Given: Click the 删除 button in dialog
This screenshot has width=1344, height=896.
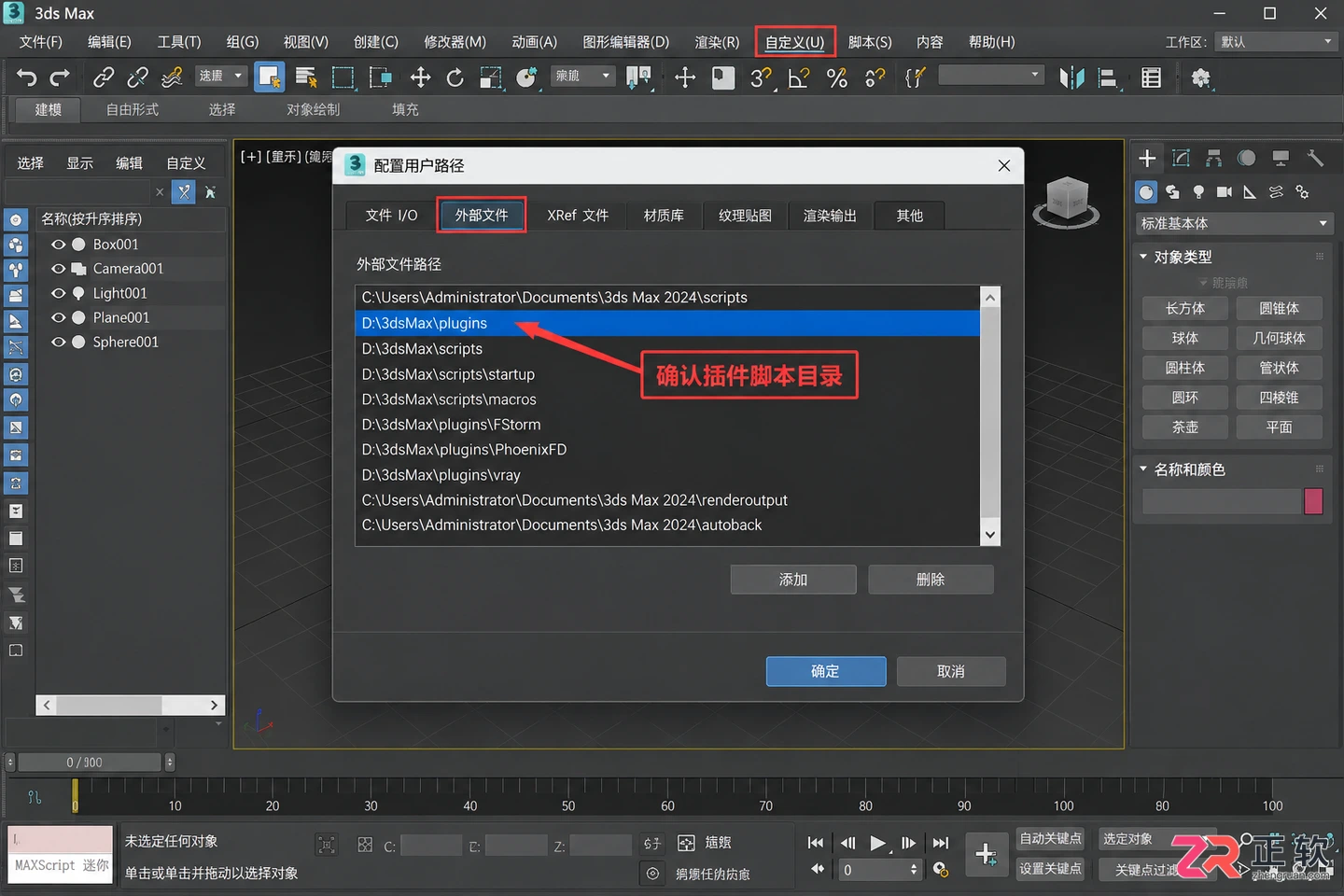Looking at the screenshot, I should [x=931, y=580].
